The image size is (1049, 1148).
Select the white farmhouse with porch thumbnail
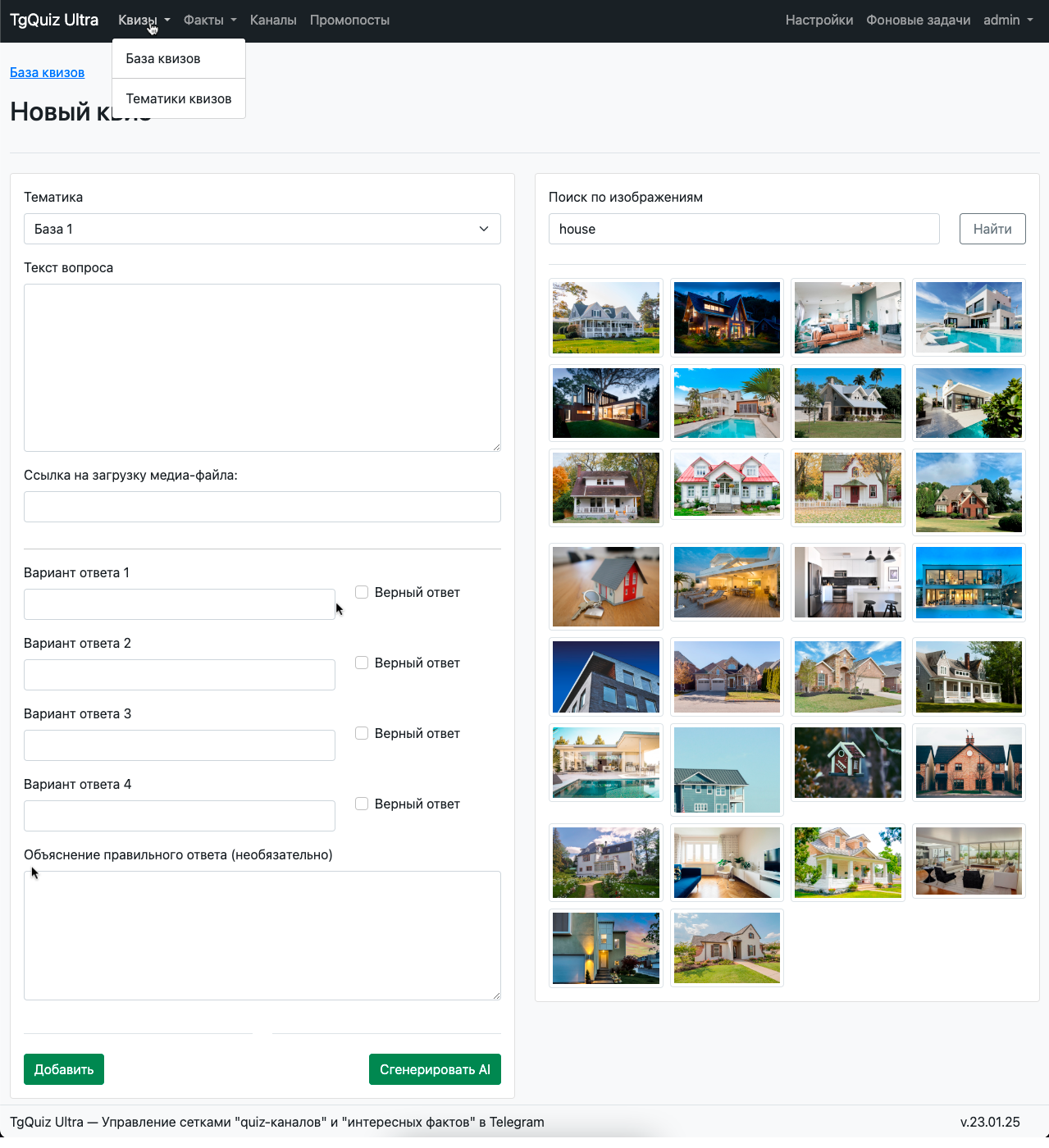(x=606, y=318)
